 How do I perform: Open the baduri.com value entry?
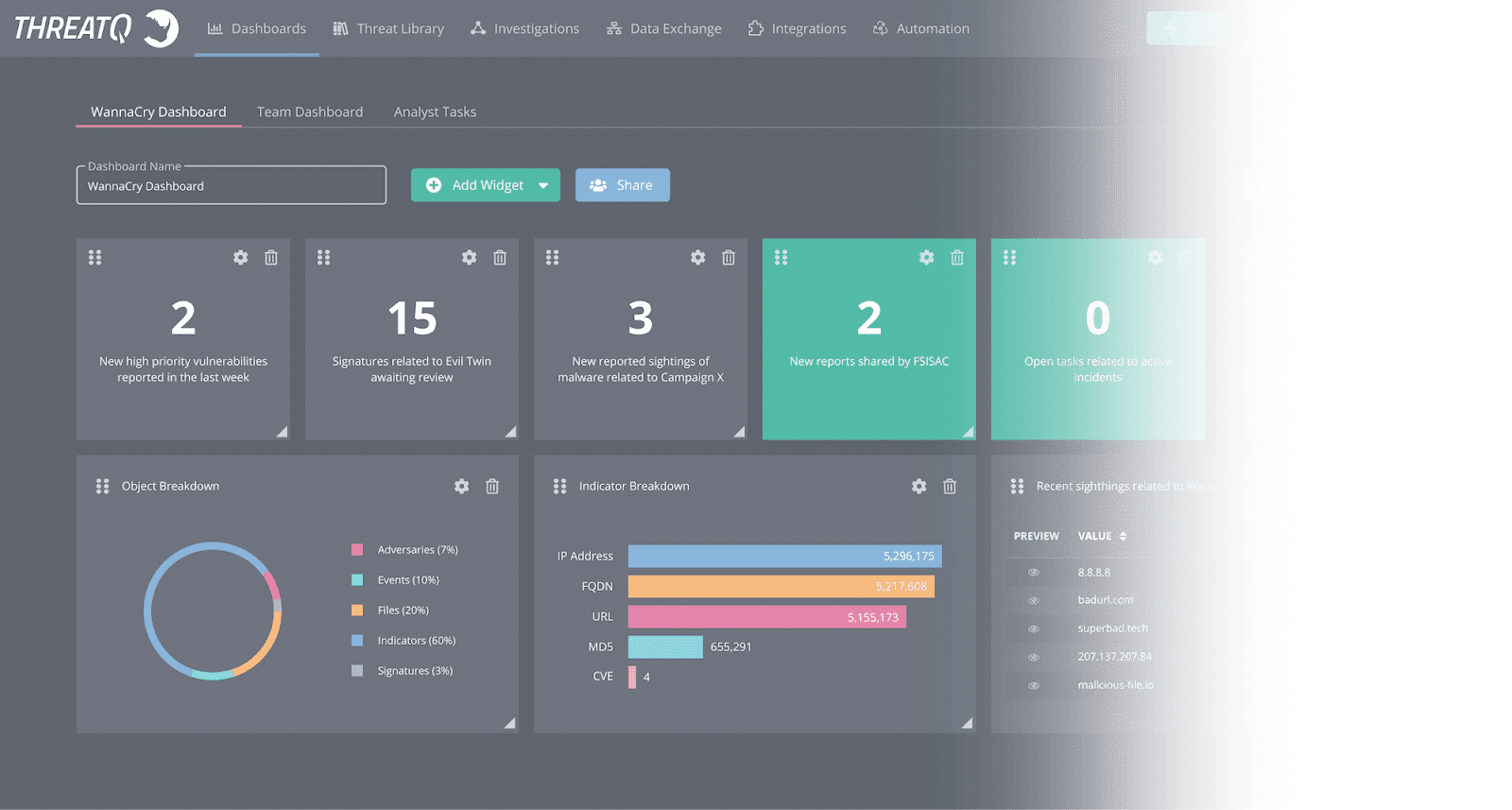[1106, 600]
